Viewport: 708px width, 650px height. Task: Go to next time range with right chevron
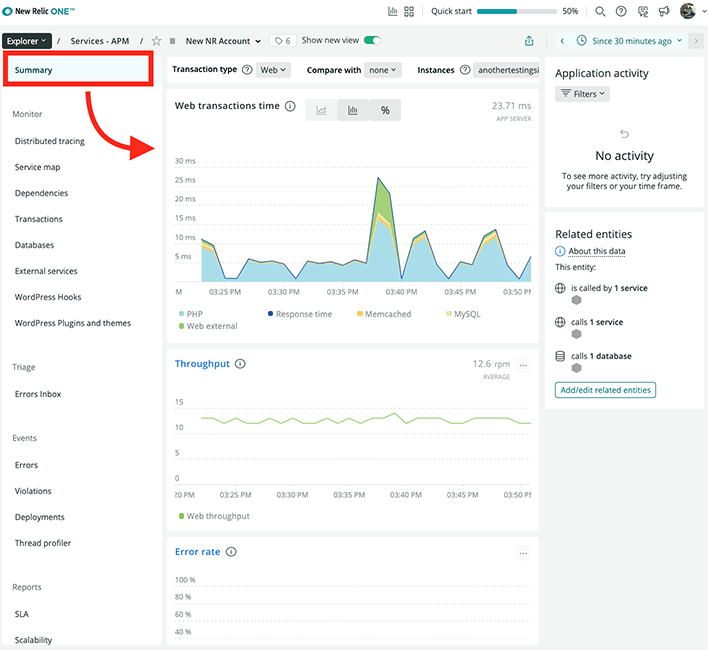tap(696, 41)
